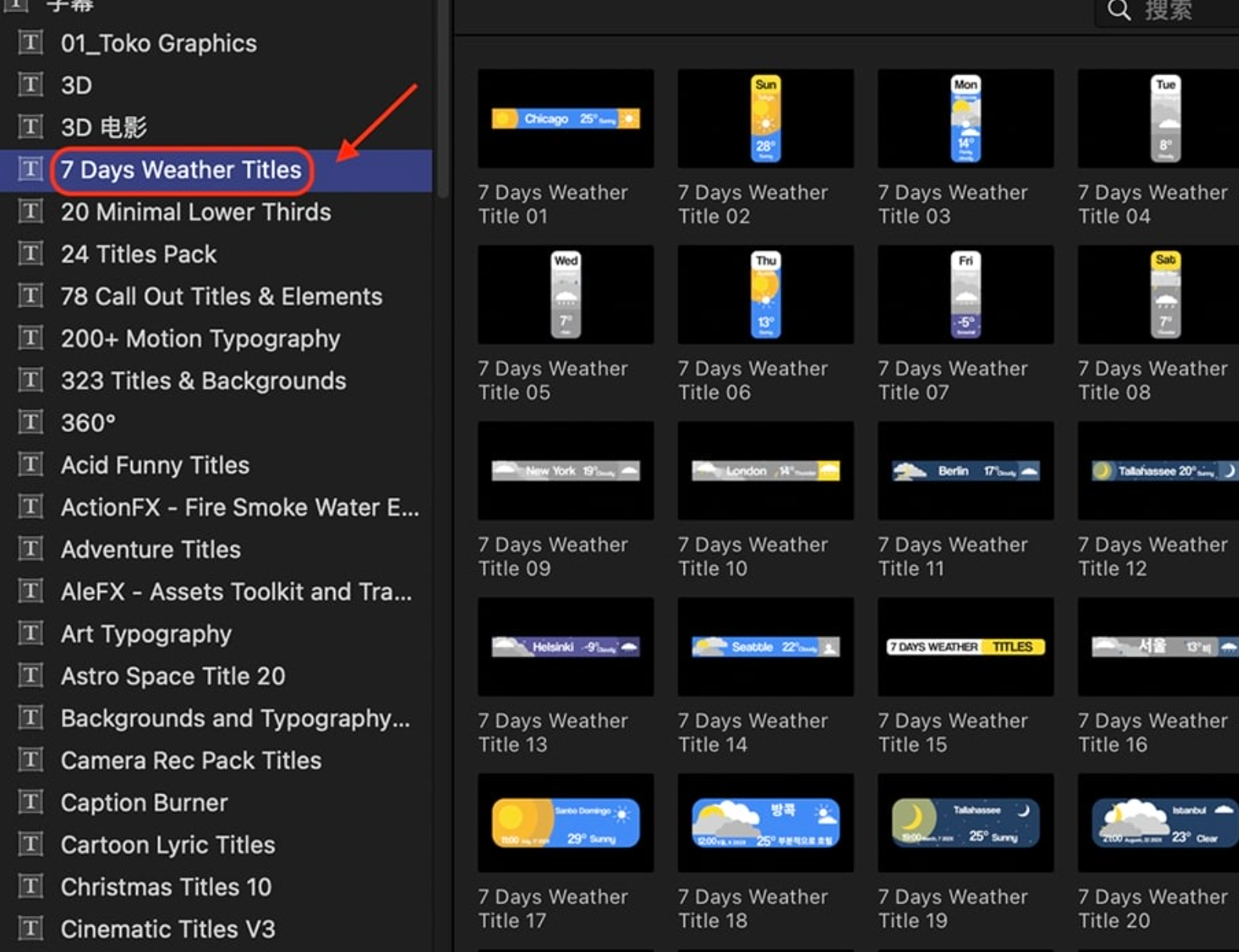Click the T icon beside 3D 电影

click(x=31, y=127)
